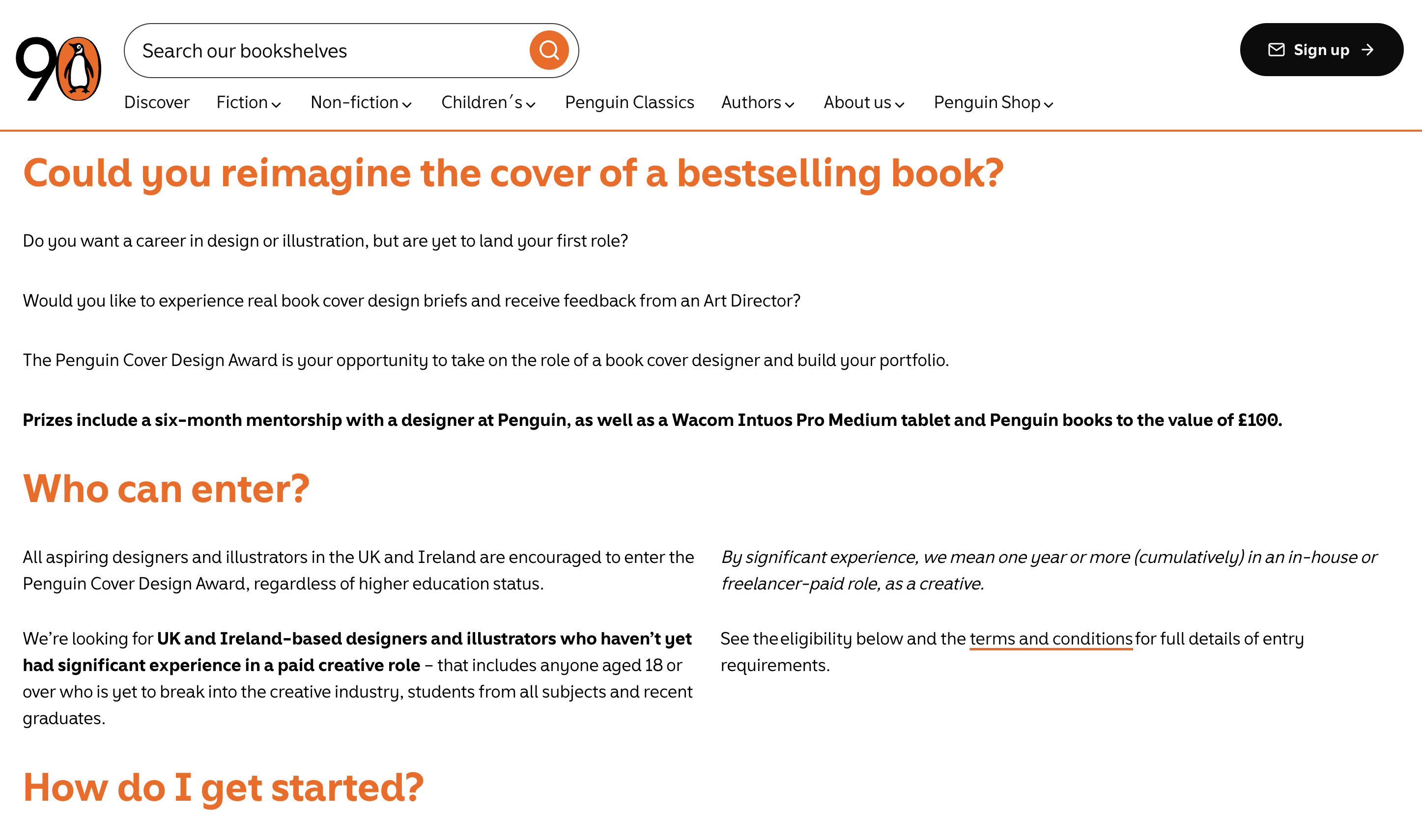1422x840 pixels.
Task: Open the Children's dropdown menu
Action: click(x=488, y=103)
